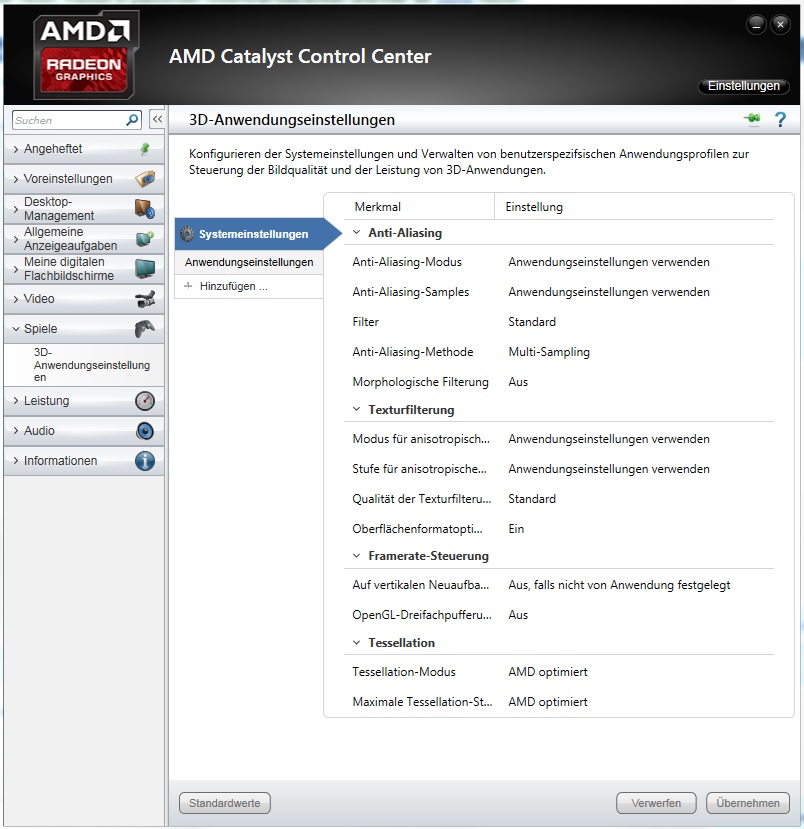This screenshot has width=804, height=829.
Task: Click the green pin icon near help
Action: coord(752,119)
